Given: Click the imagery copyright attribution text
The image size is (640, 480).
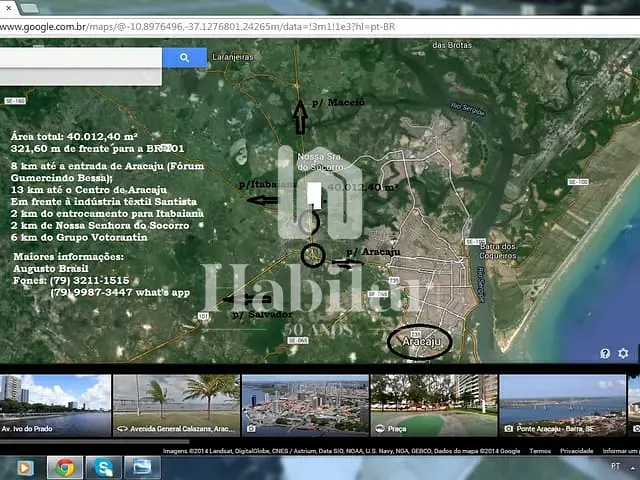Looking at the screenshot, I should click(x=341, y=451).
